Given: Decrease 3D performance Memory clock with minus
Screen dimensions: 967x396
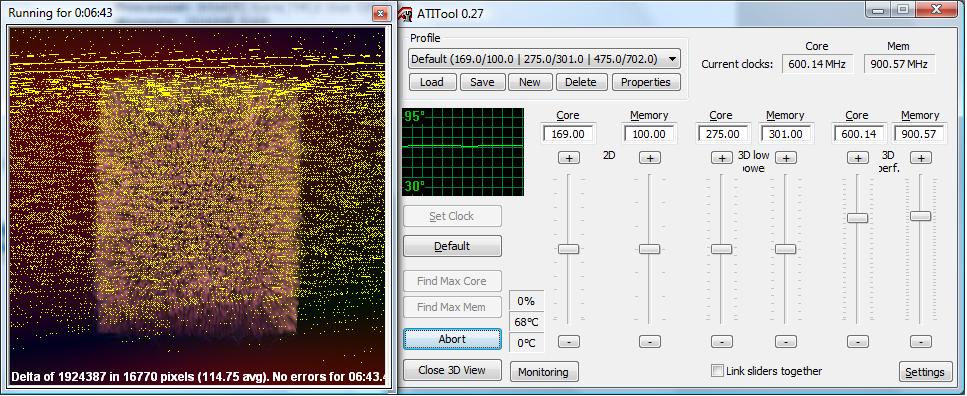Looking at the screenshot, I should (x=920, y=341).
